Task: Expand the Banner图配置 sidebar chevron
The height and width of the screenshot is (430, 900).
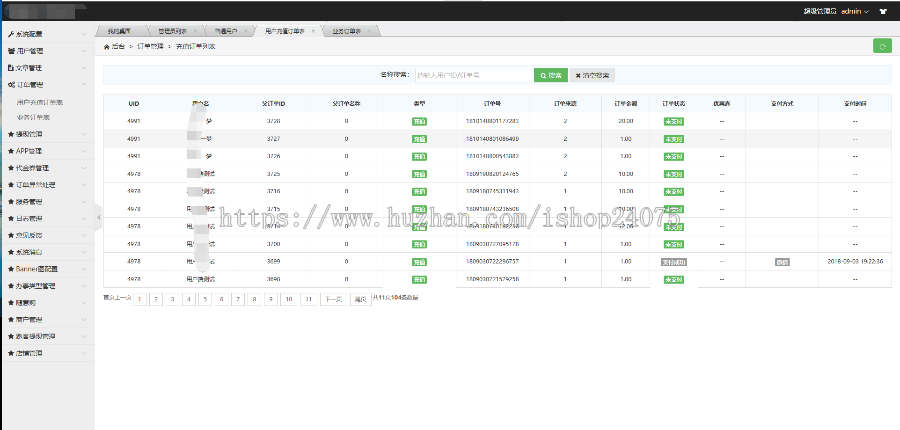Action: (x=84, y=269)
